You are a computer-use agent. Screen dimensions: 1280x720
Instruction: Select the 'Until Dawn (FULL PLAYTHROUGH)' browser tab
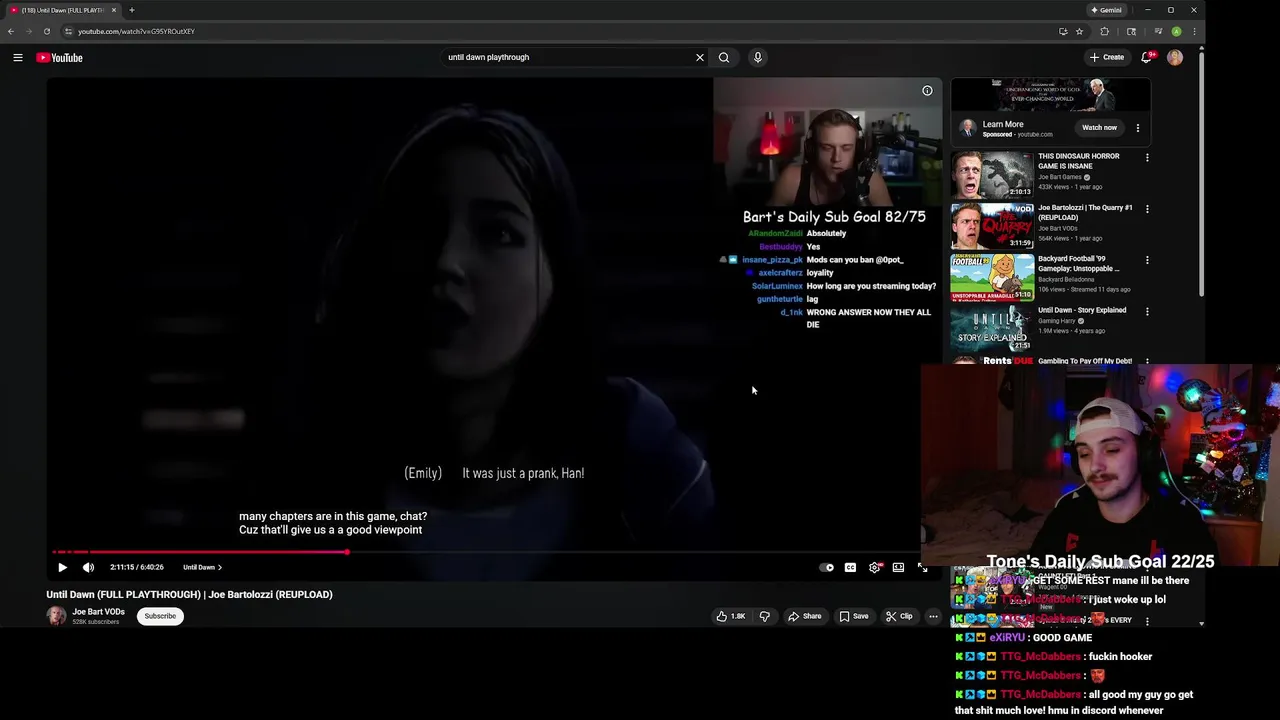pyautogui.click(x=62, y=10)
